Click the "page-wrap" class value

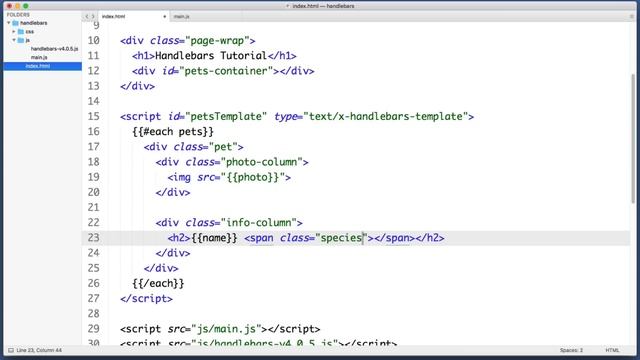pyautogui.click(x=217, y=41)
